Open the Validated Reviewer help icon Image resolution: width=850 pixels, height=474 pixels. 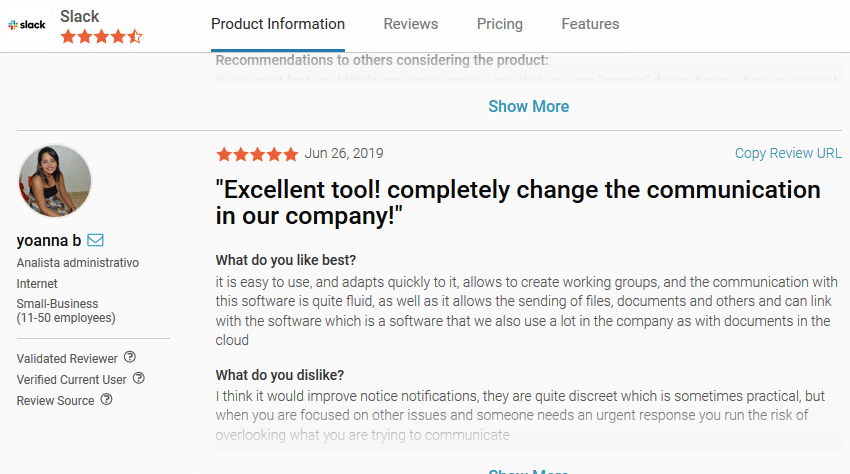coord(130,358)
